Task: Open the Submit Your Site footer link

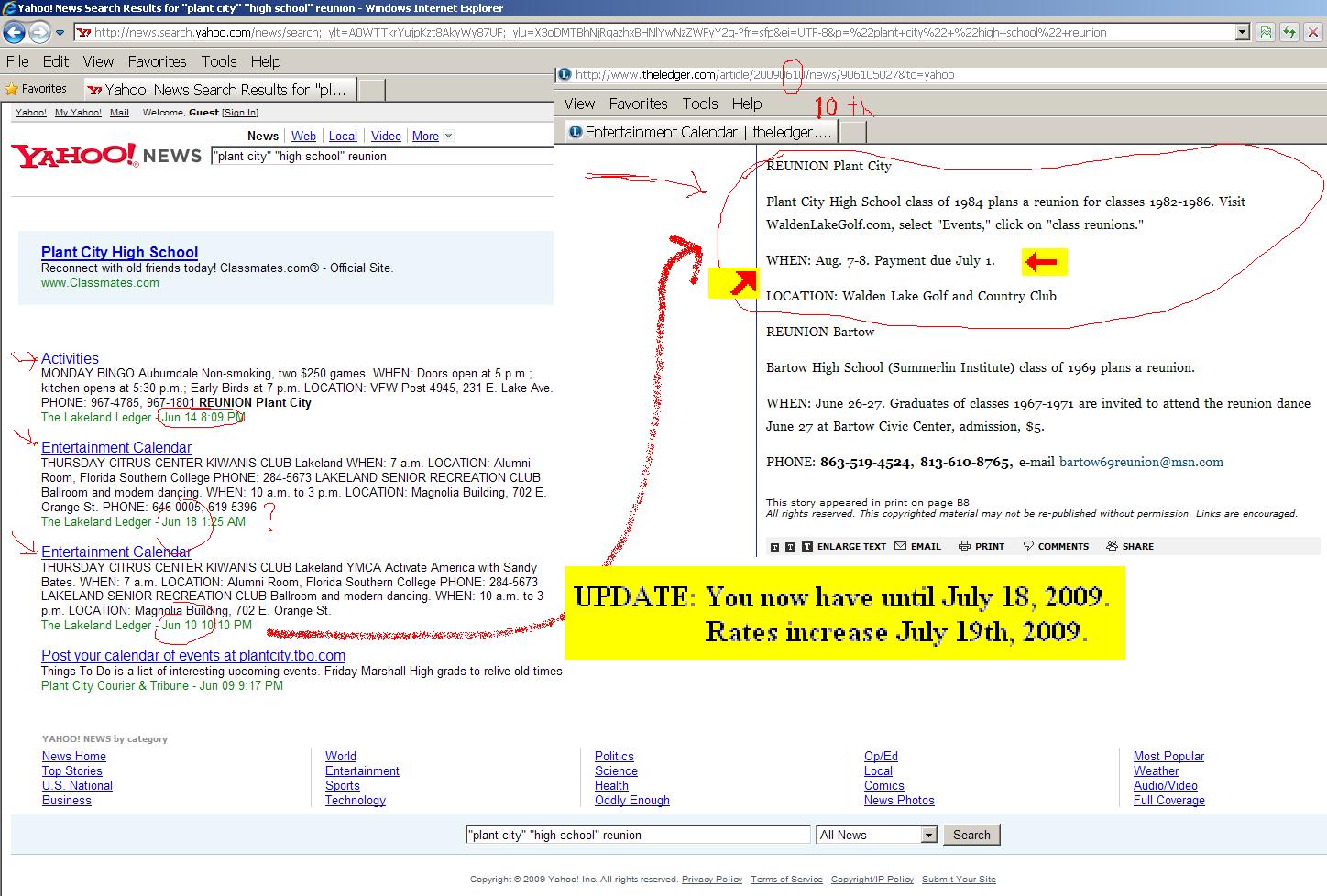Action: coord(959,879)
